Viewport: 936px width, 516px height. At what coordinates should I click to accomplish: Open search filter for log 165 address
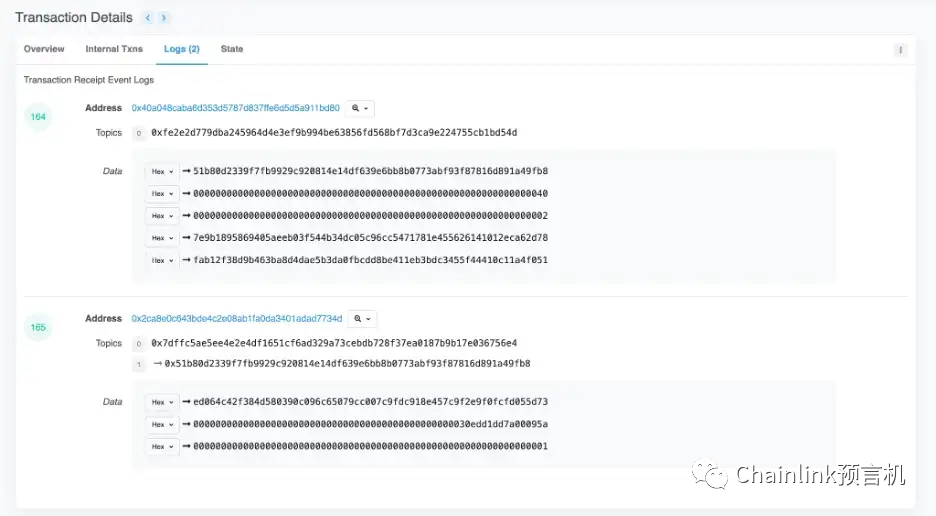point(362,319)
